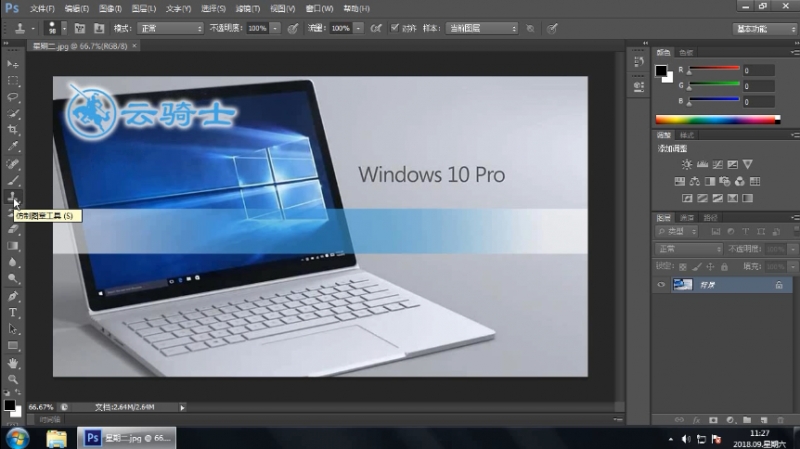Click the color spectrum ramp
This screenshot has width=800, height=449.
pyautogui.click(x=717, y=120)
